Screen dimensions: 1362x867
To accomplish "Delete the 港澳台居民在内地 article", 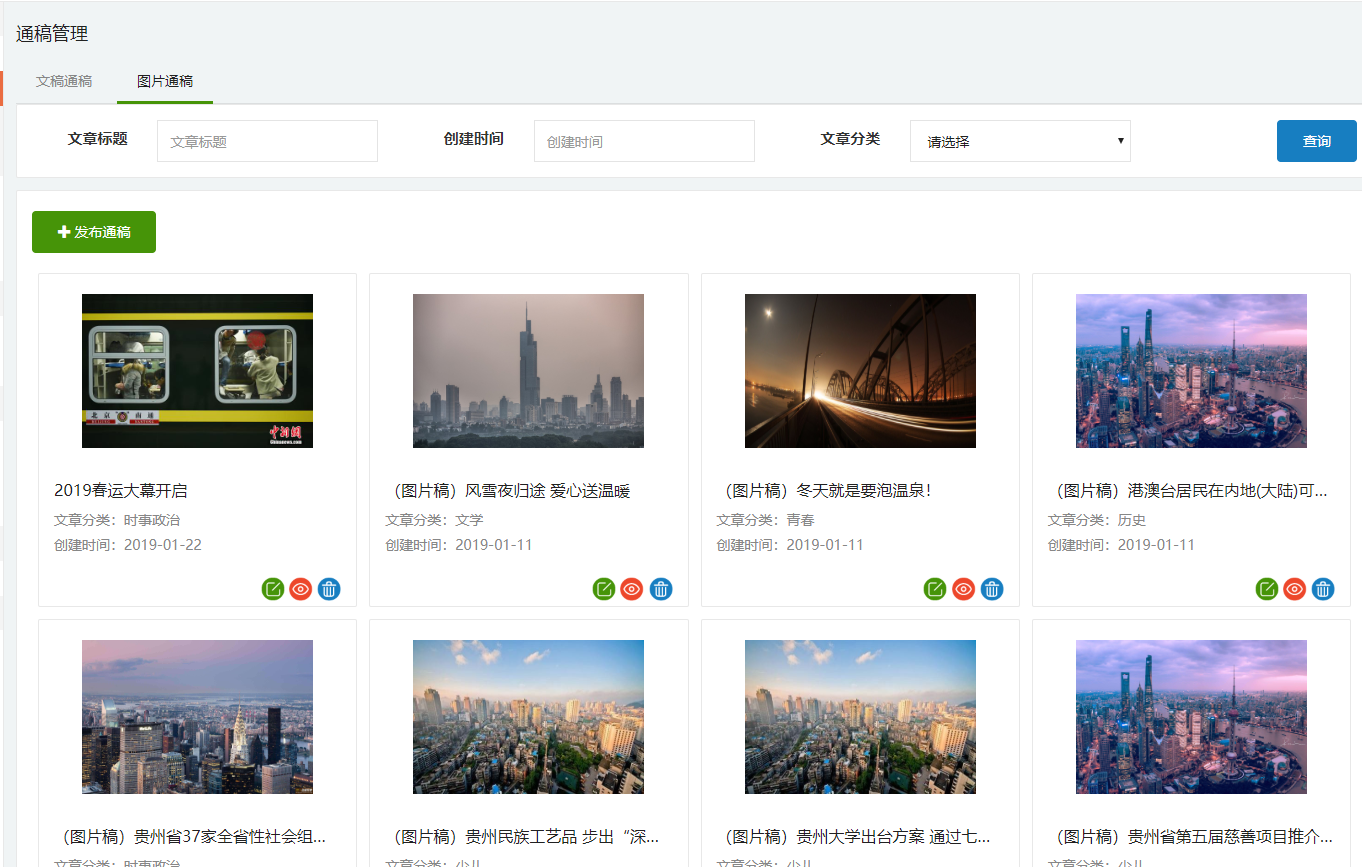I will (1323, 589).
